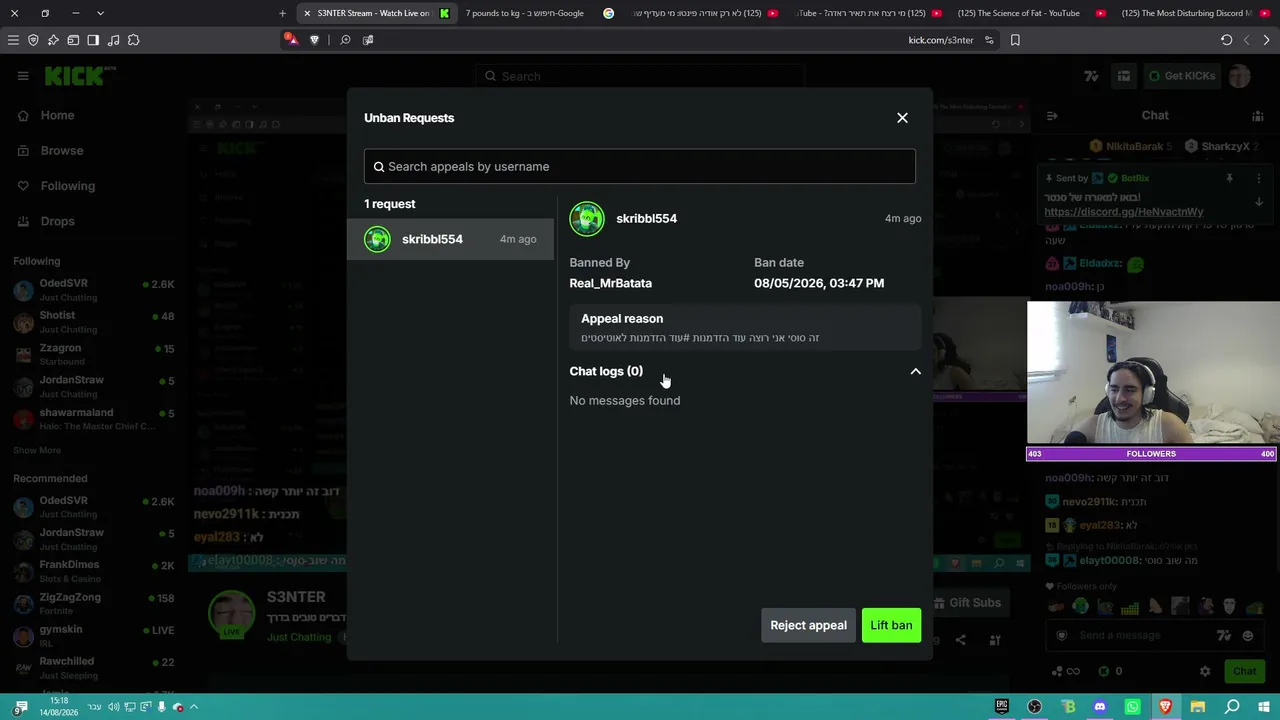Open the Brave shields icon in toolbar
This screenshot has height=720, width=1280.
click(33, 40)
